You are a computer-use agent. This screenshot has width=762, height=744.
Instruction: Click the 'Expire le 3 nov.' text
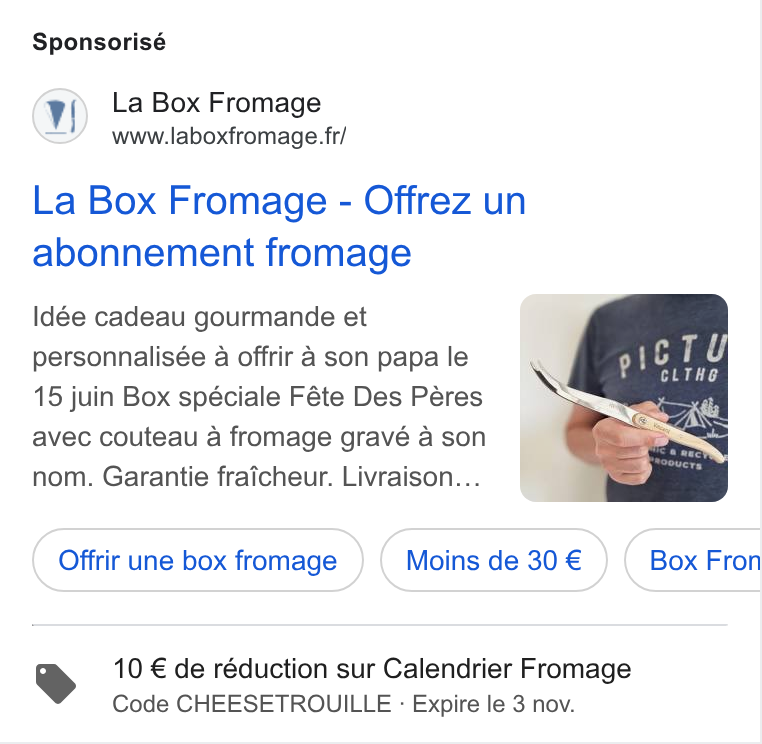(493, 704)
